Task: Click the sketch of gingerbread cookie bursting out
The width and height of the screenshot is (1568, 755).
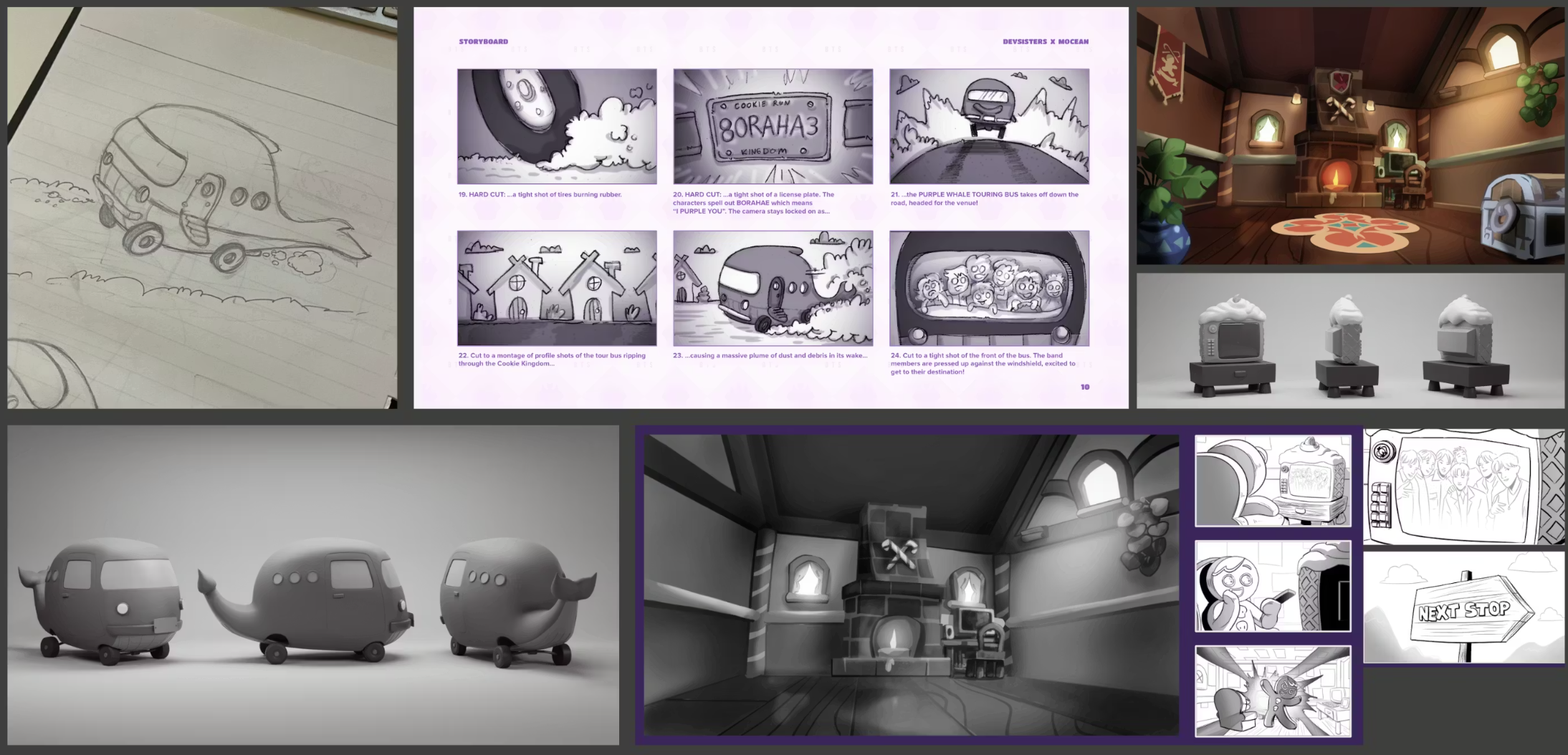Action: click(x=1273, y=691)
